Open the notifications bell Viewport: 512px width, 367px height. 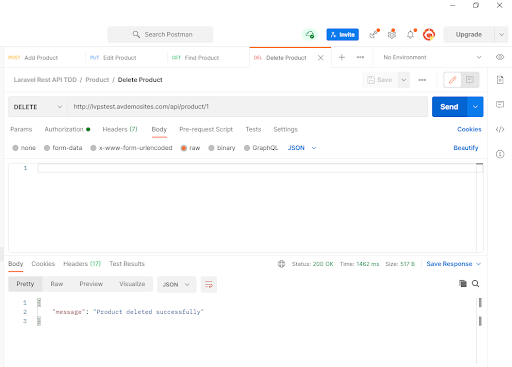410,34
